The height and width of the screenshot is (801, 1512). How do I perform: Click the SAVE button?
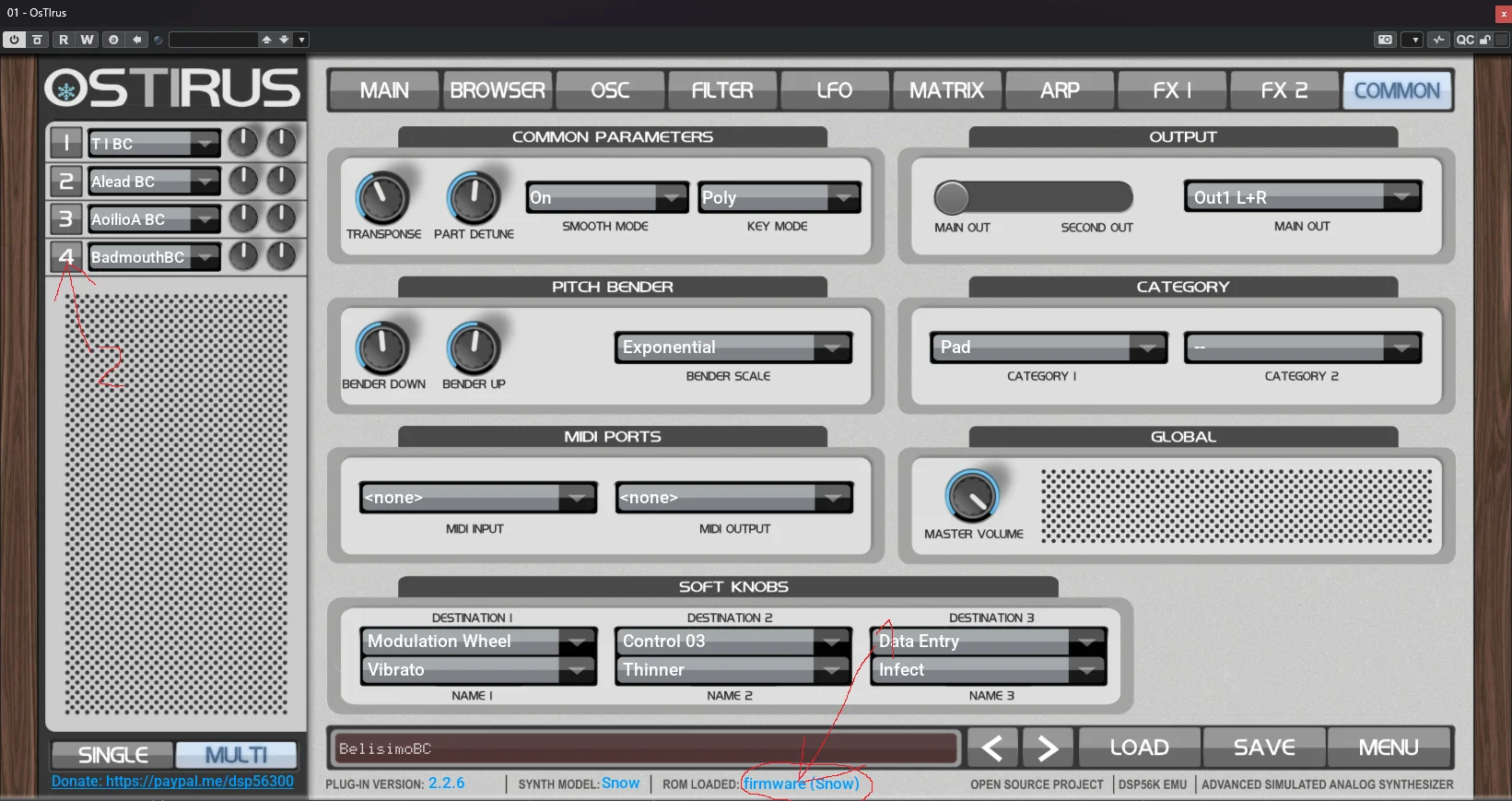pos(1264,748)
